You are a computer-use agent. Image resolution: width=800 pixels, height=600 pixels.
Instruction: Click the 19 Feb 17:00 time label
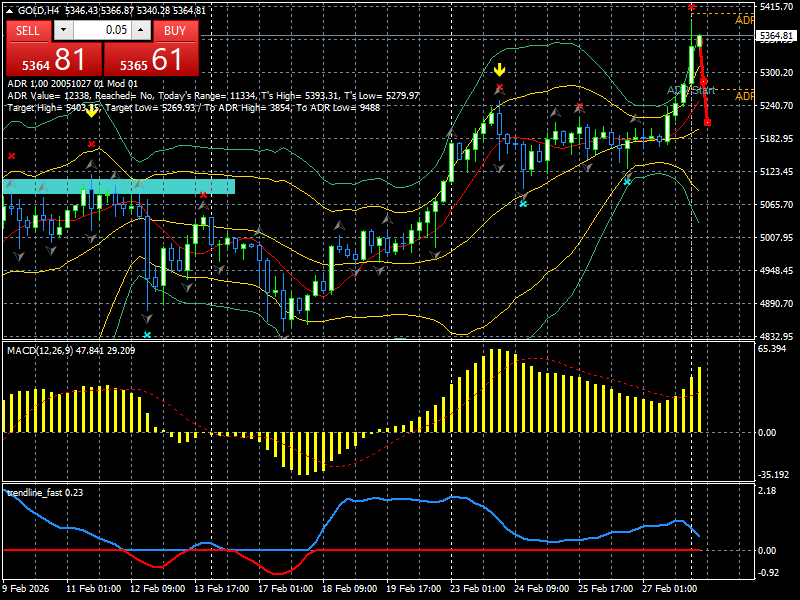point(414,588)
